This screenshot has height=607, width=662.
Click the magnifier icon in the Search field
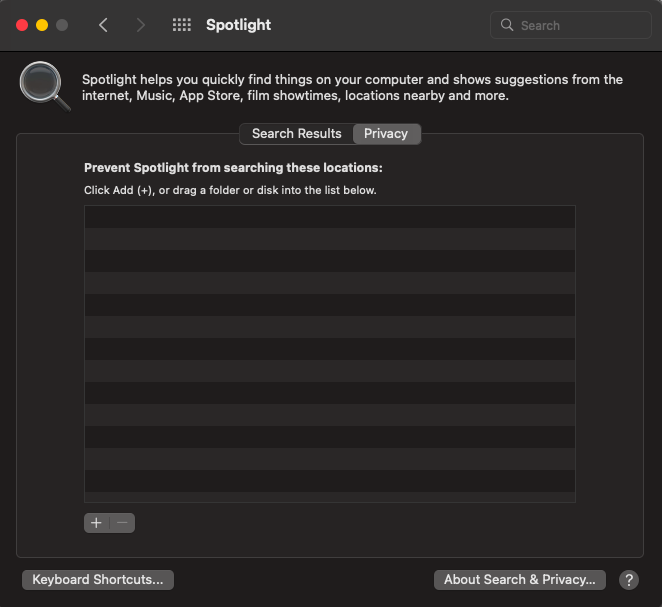pos(507,25)
